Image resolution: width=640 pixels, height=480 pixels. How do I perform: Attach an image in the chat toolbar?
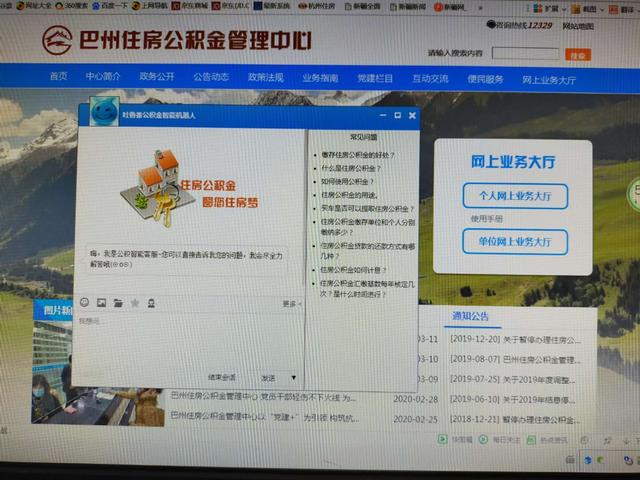(101, 302)
